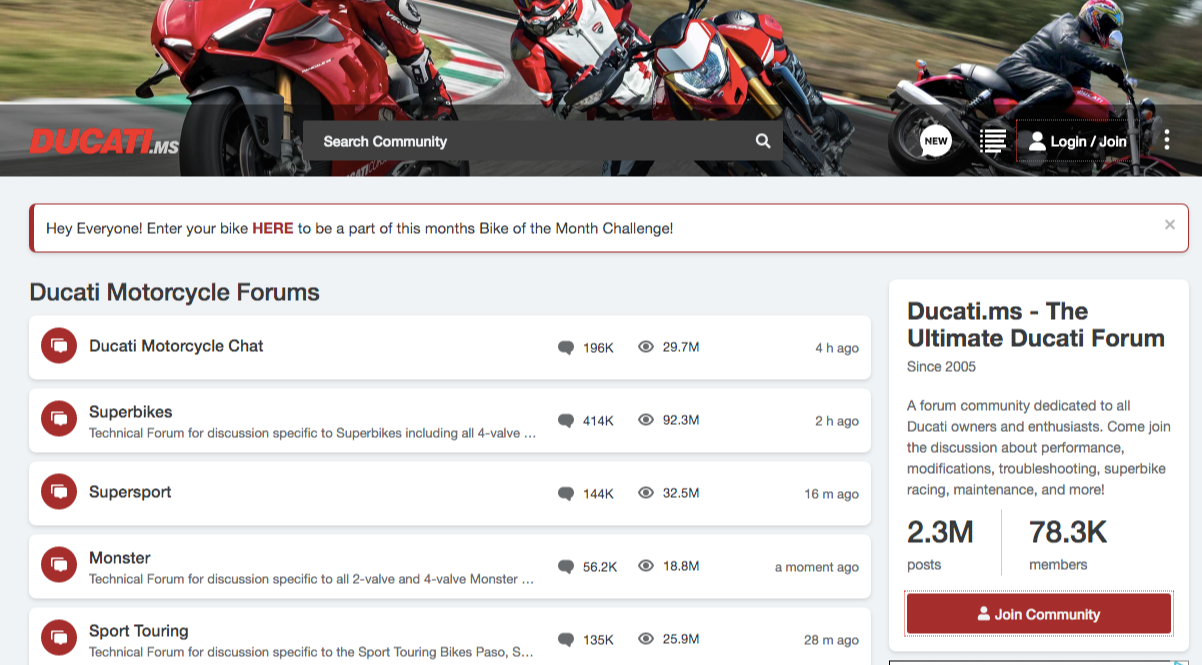Click the Monster forum description text

(x=311, y=579)
